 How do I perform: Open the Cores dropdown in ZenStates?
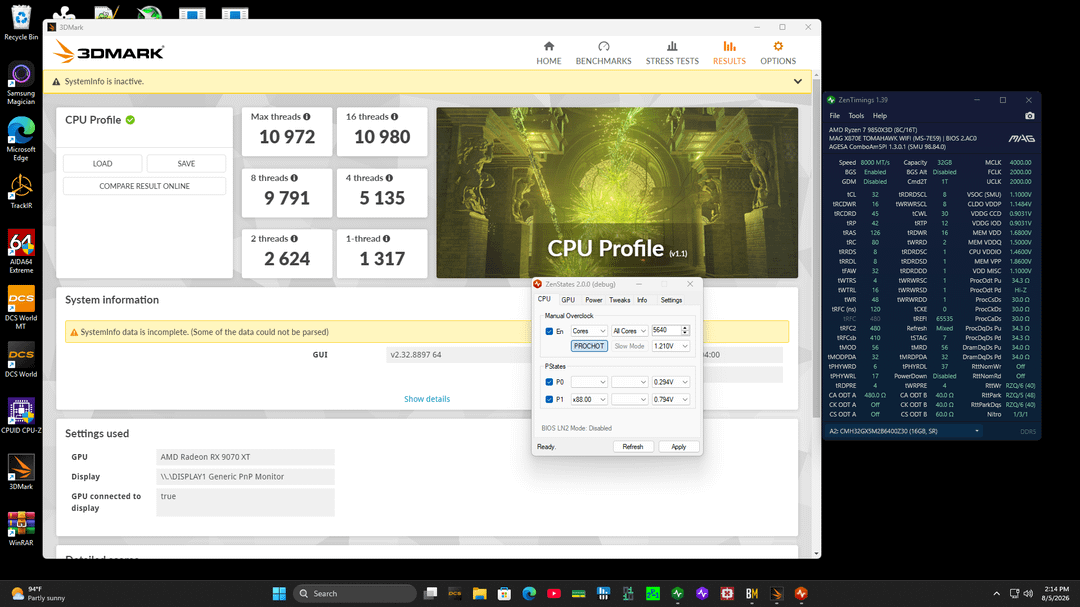click(589, 331)
